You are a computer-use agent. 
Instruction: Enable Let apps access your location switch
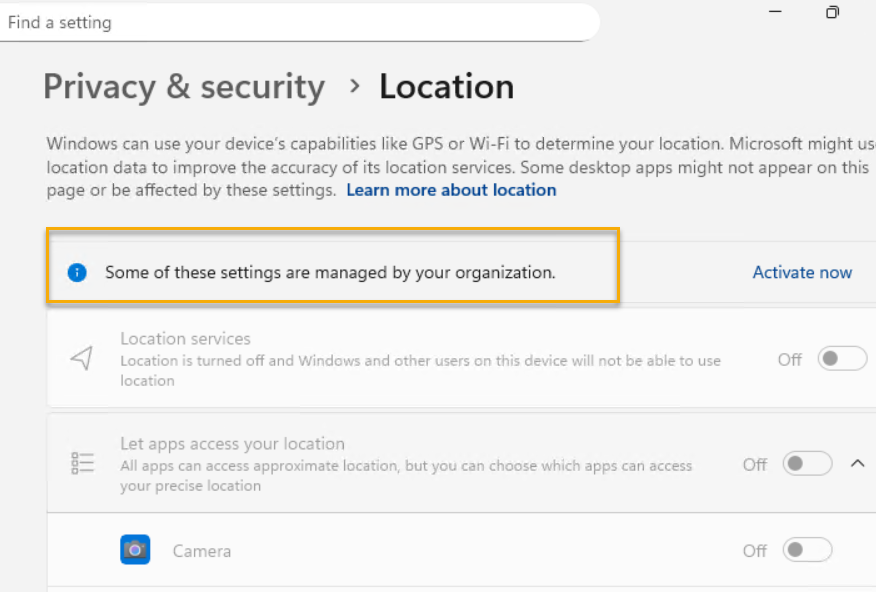(x=807, y=464)
